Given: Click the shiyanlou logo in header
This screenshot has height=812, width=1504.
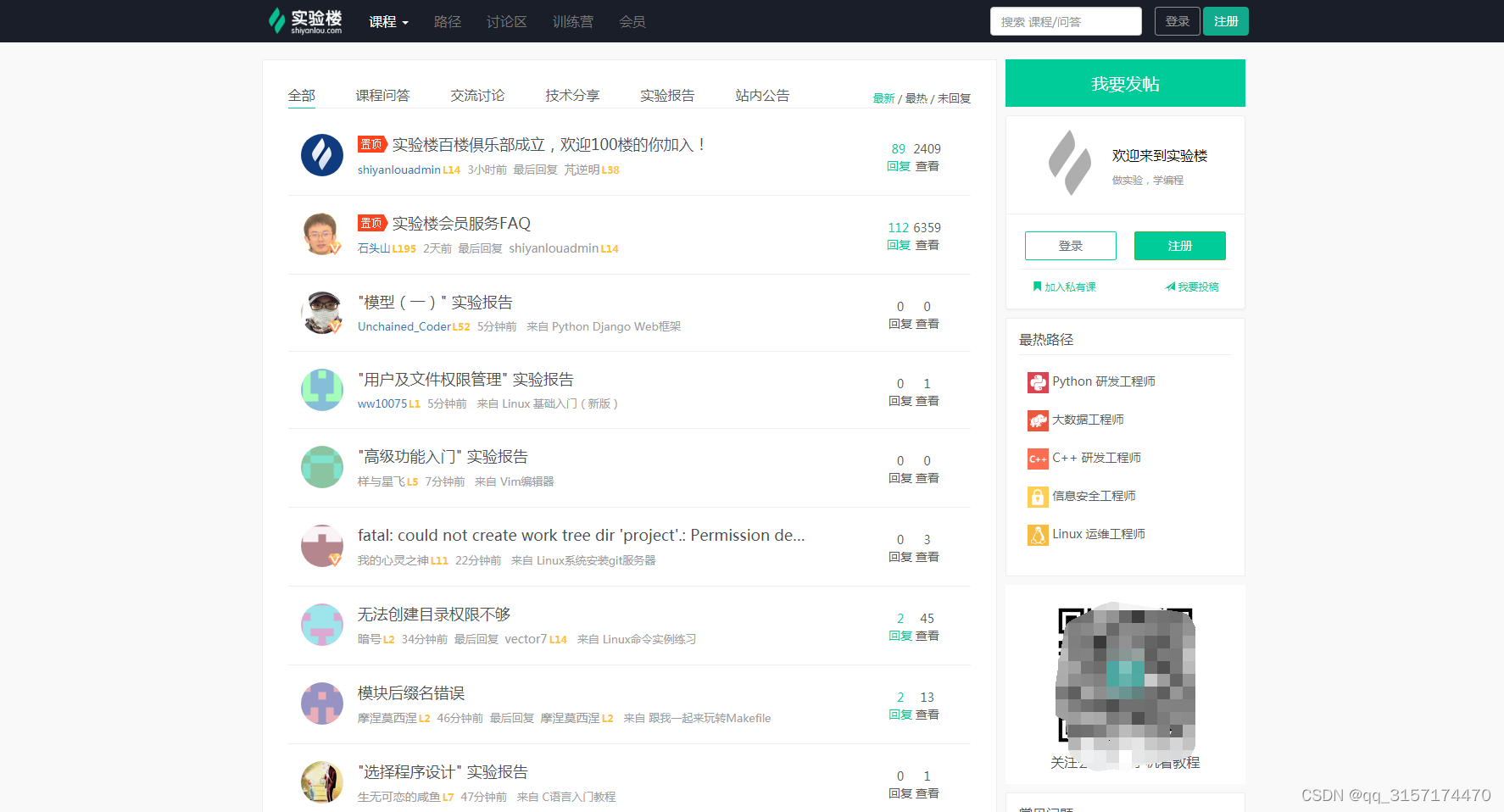Looking at the screenshot, I should click(305, 20).
